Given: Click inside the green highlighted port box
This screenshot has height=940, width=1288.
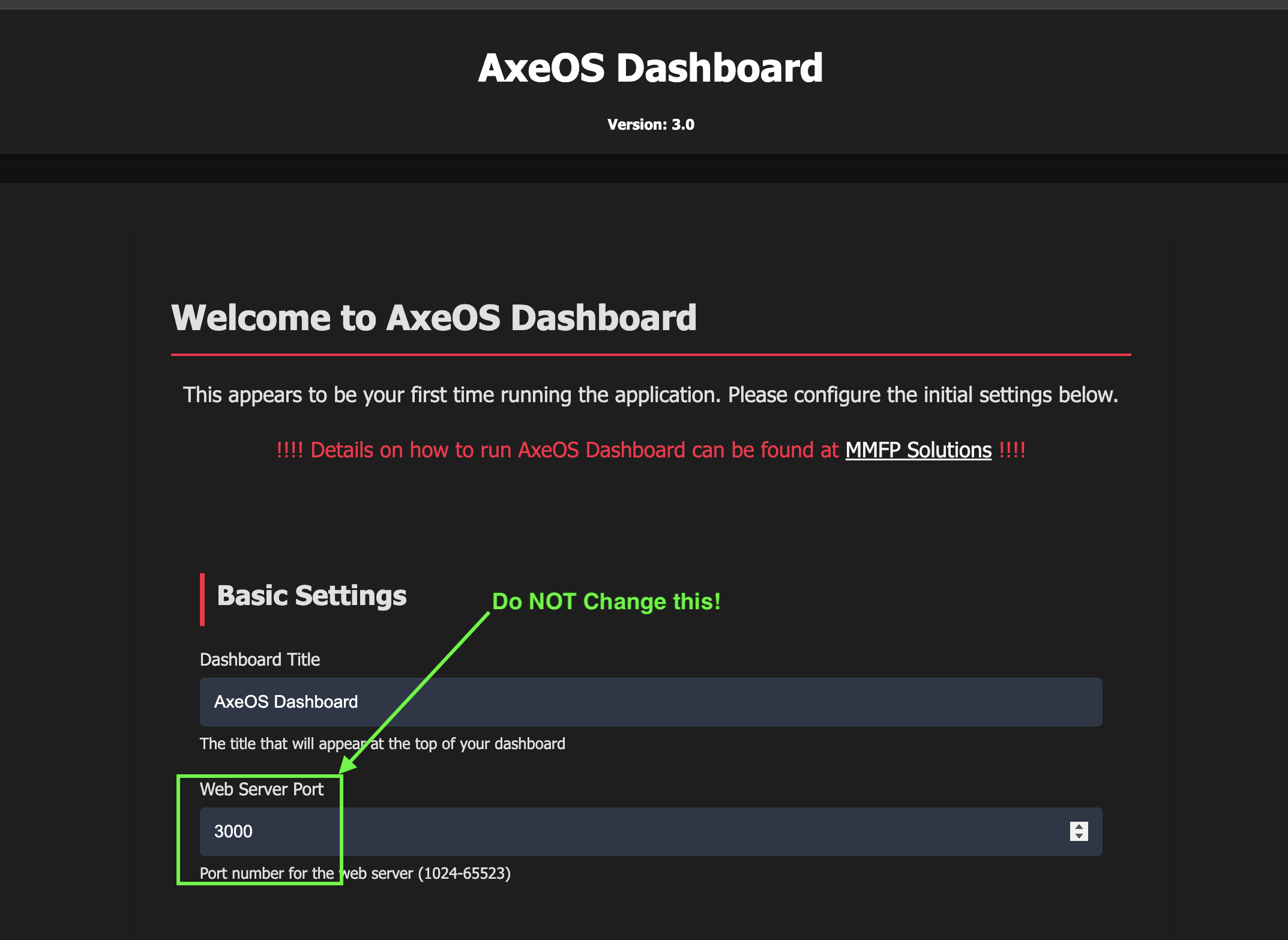Looking at the screenshot, I should click(x=258, y=832).
